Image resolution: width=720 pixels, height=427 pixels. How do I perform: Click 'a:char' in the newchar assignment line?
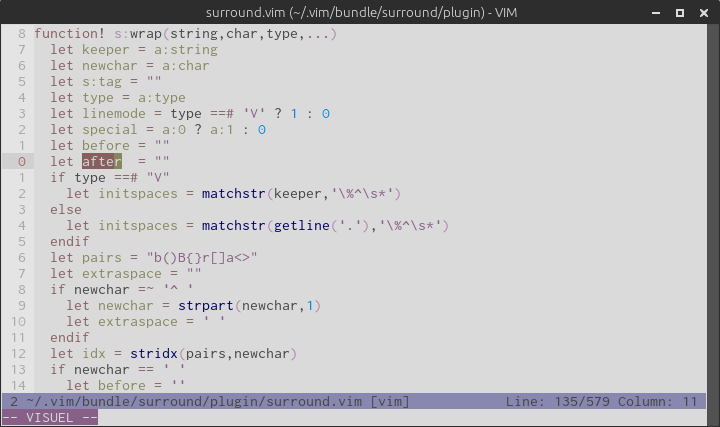coord(186,66)
